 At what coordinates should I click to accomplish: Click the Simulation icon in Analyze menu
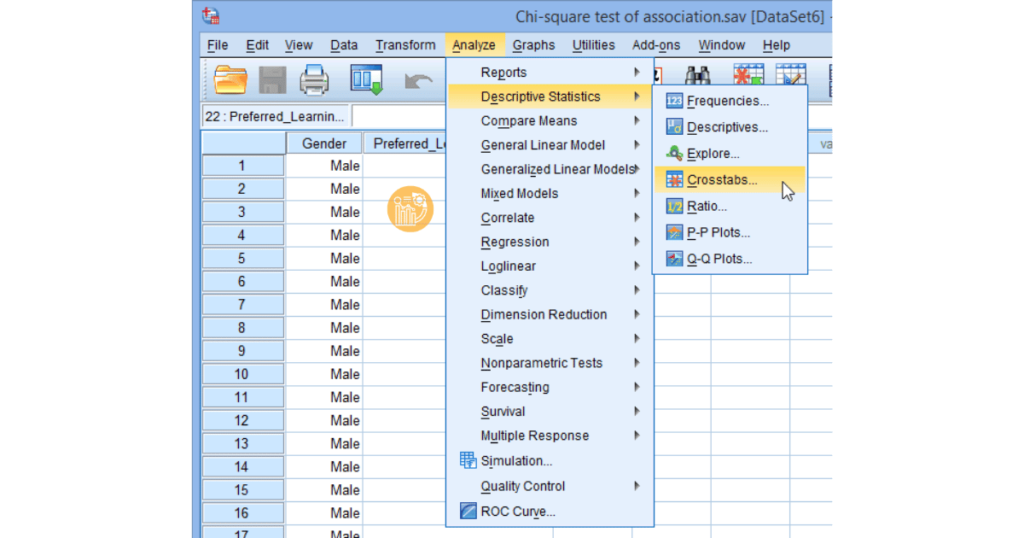tap(468, 460)
